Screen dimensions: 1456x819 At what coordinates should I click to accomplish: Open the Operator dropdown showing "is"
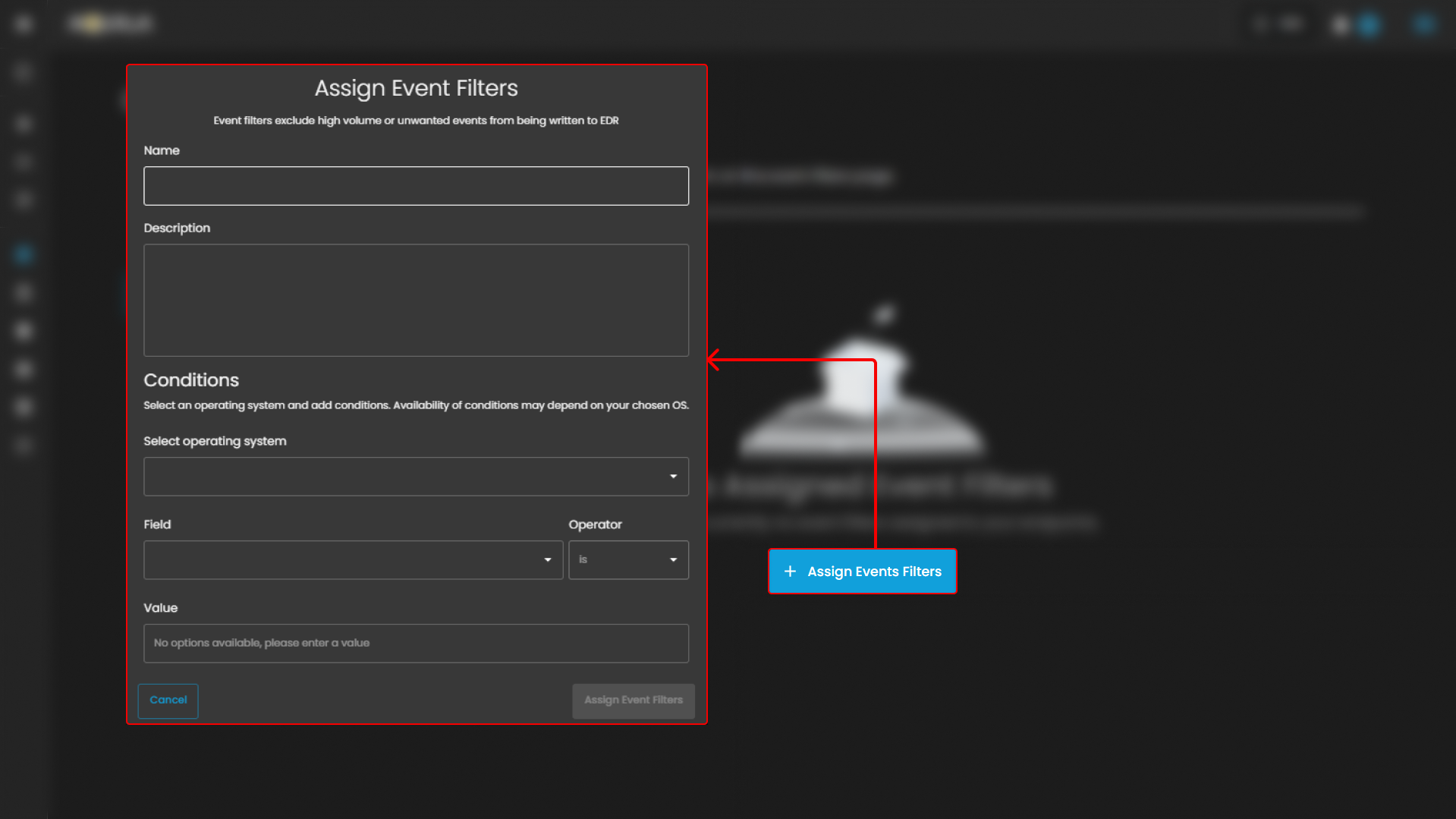tap(628, 560)
